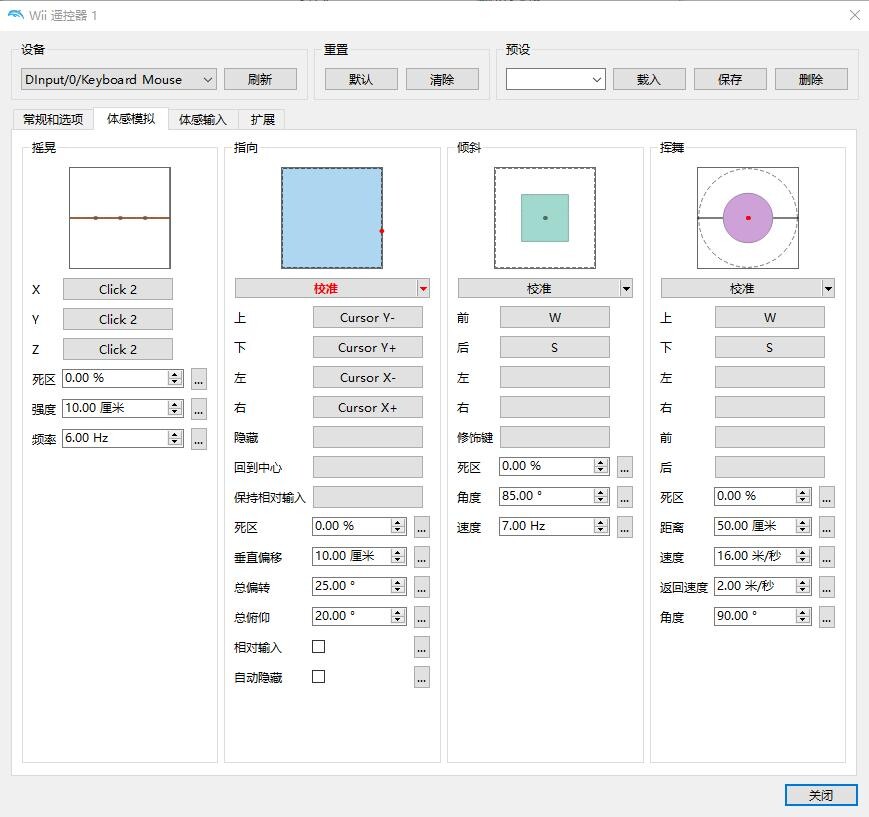Open the red arrow beside 指向 校准

[424, 289]
